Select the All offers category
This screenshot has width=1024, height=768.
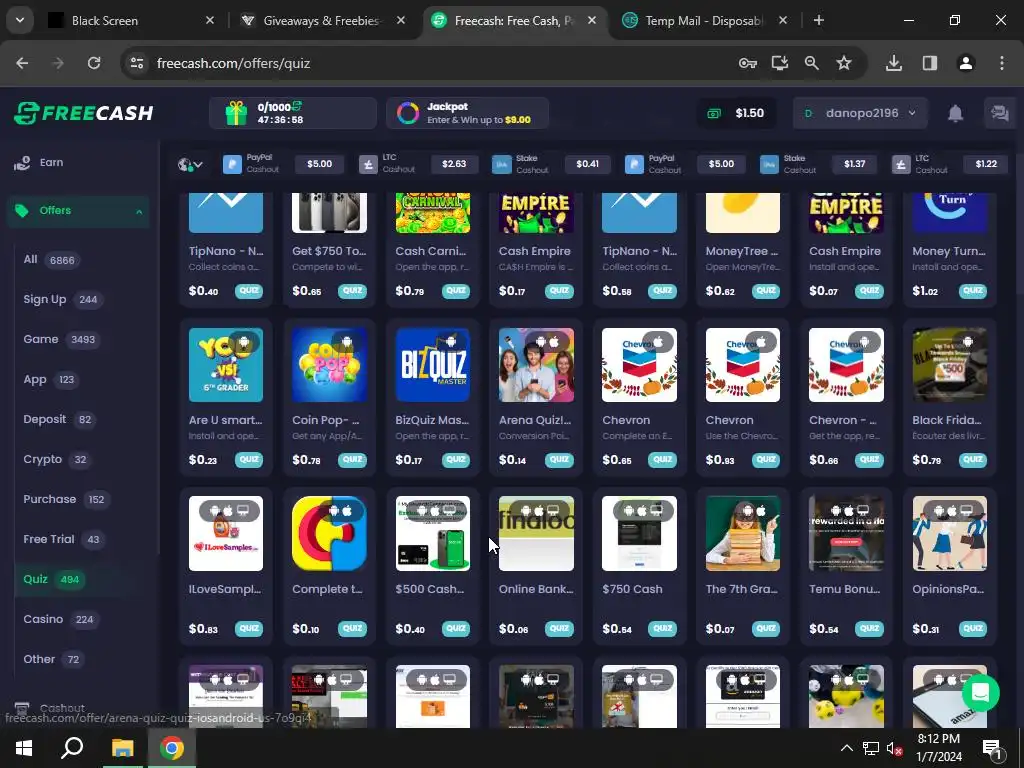point(51,260)
